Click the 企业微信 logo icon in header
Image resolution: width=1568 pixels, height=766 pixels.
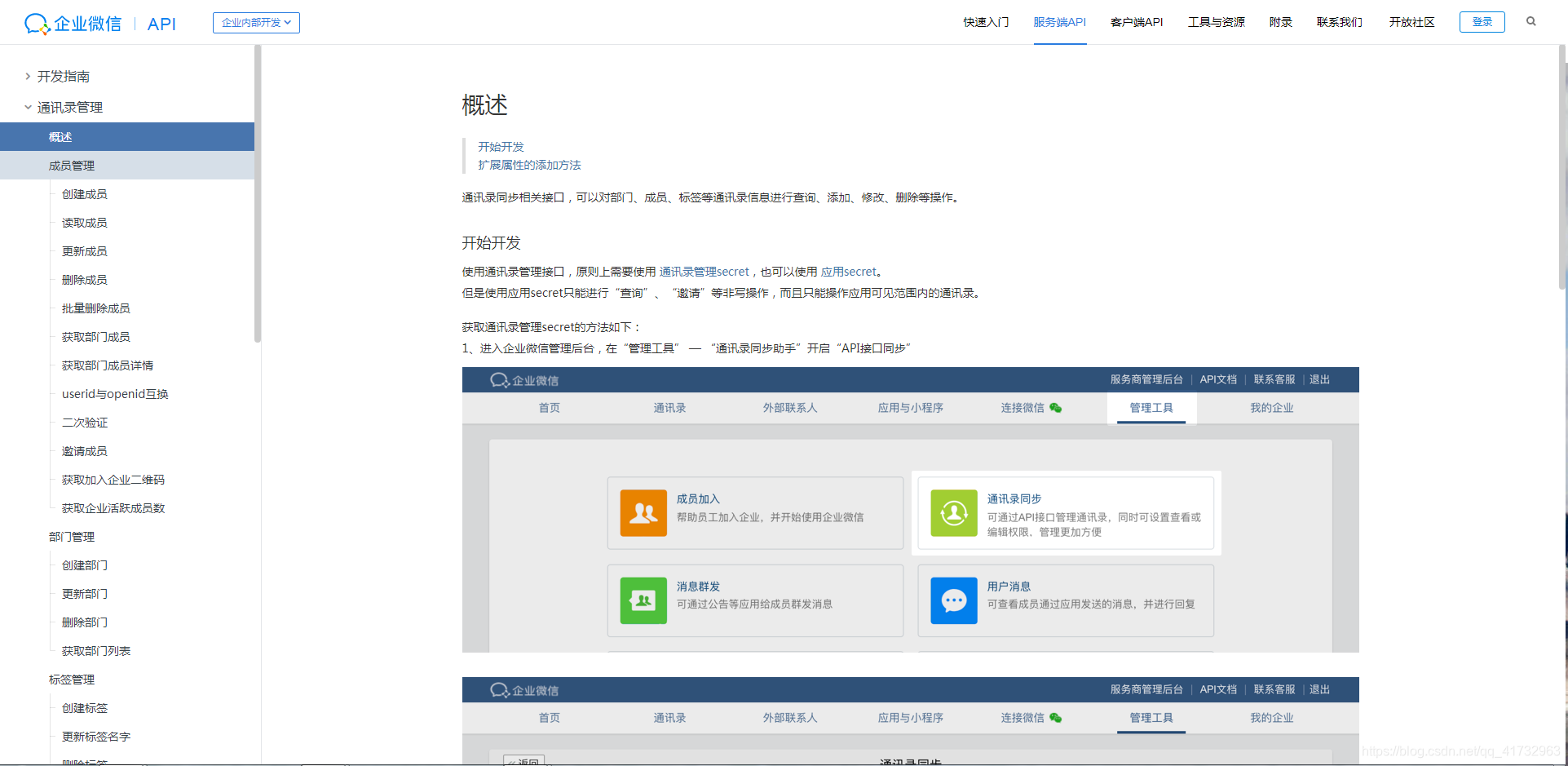pos(38,24)
